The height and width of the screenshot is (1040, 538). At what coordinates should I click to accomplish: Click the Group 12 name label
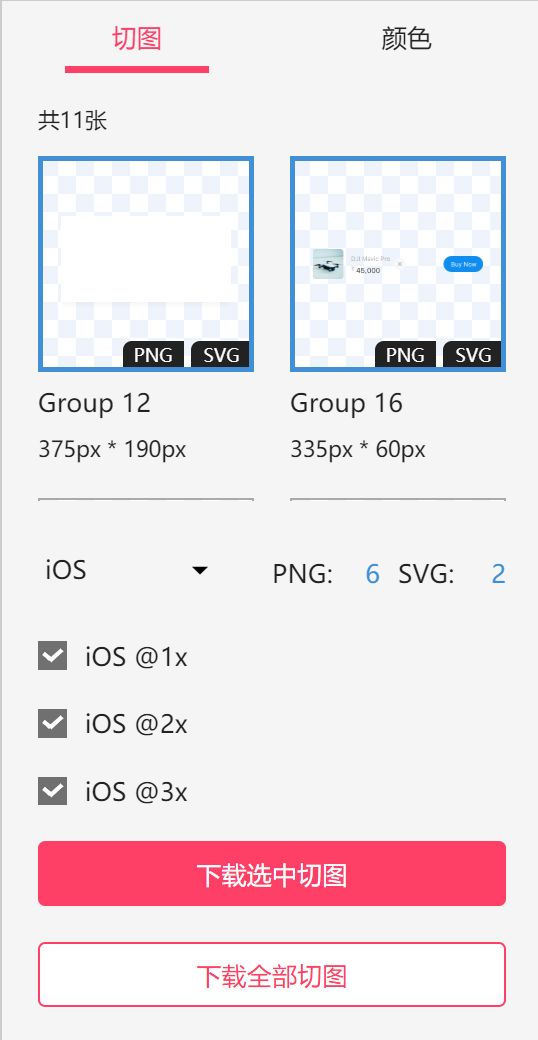coord(95,403)
